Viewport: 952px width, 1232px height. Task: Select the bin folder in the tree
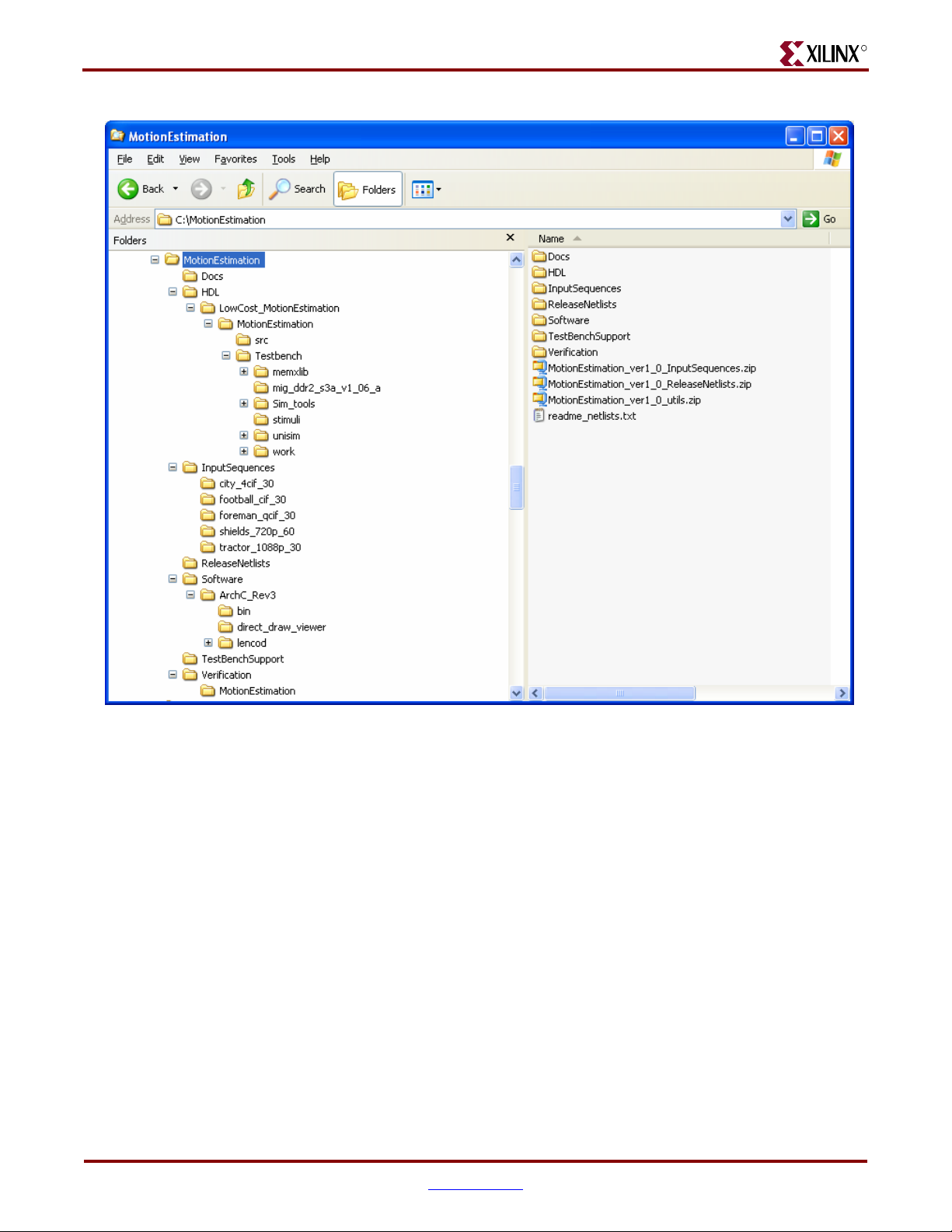[235, 611]
